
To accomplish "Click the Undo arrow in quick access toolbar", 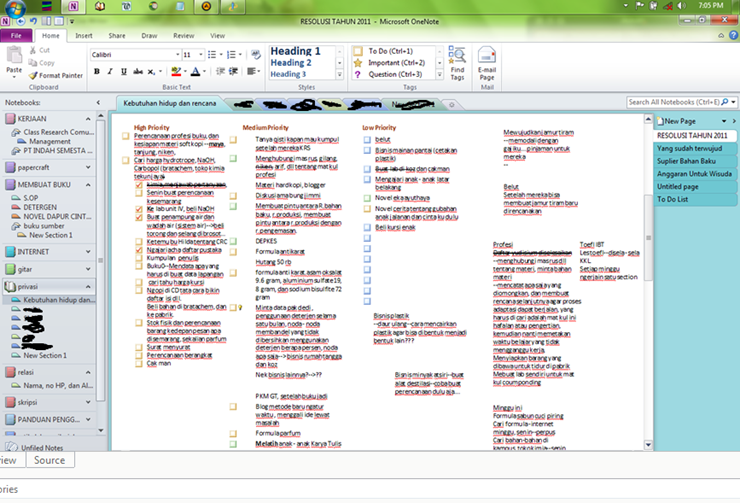I will click(33, 21).
